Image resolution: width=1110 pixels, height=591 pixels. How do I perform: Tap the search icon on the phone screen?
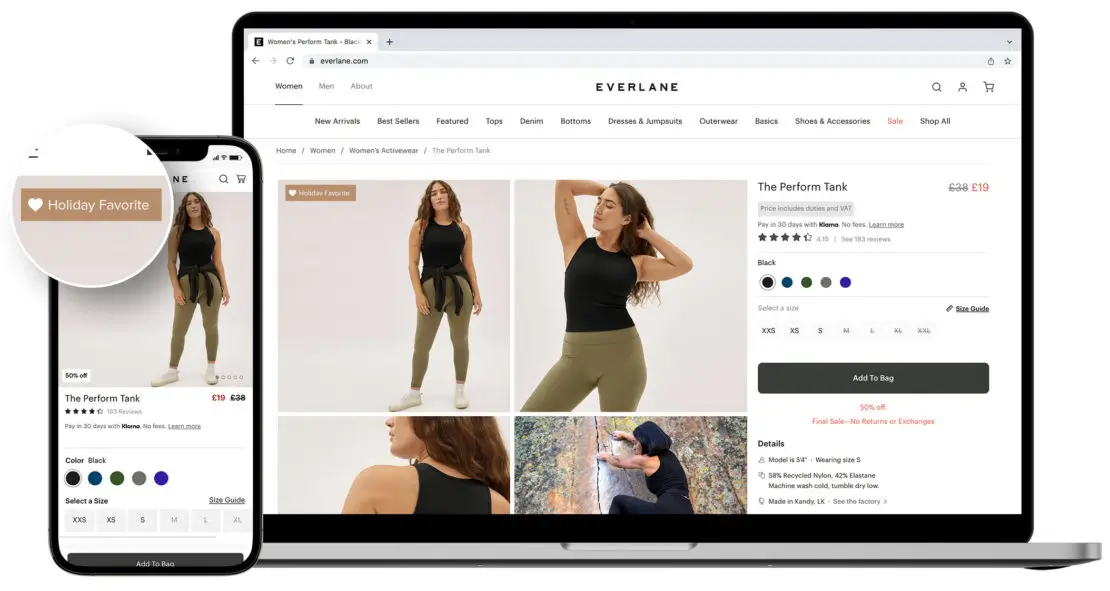(223, 179)
